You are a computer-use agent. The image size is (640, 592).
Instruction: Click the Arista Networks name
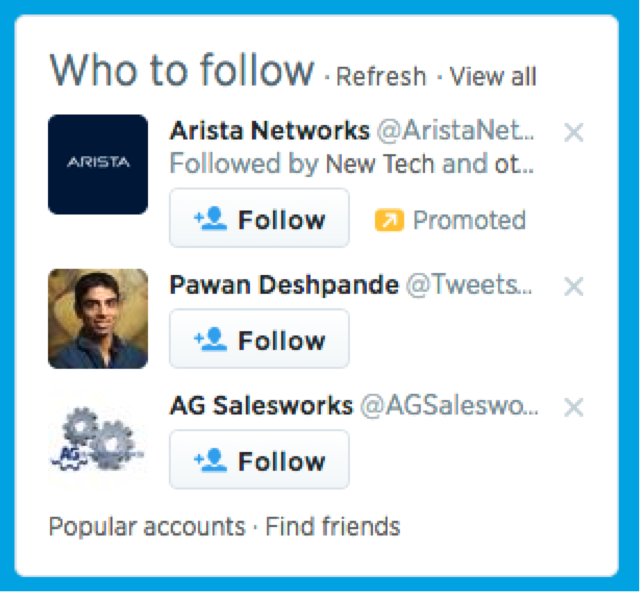[270, 131]
